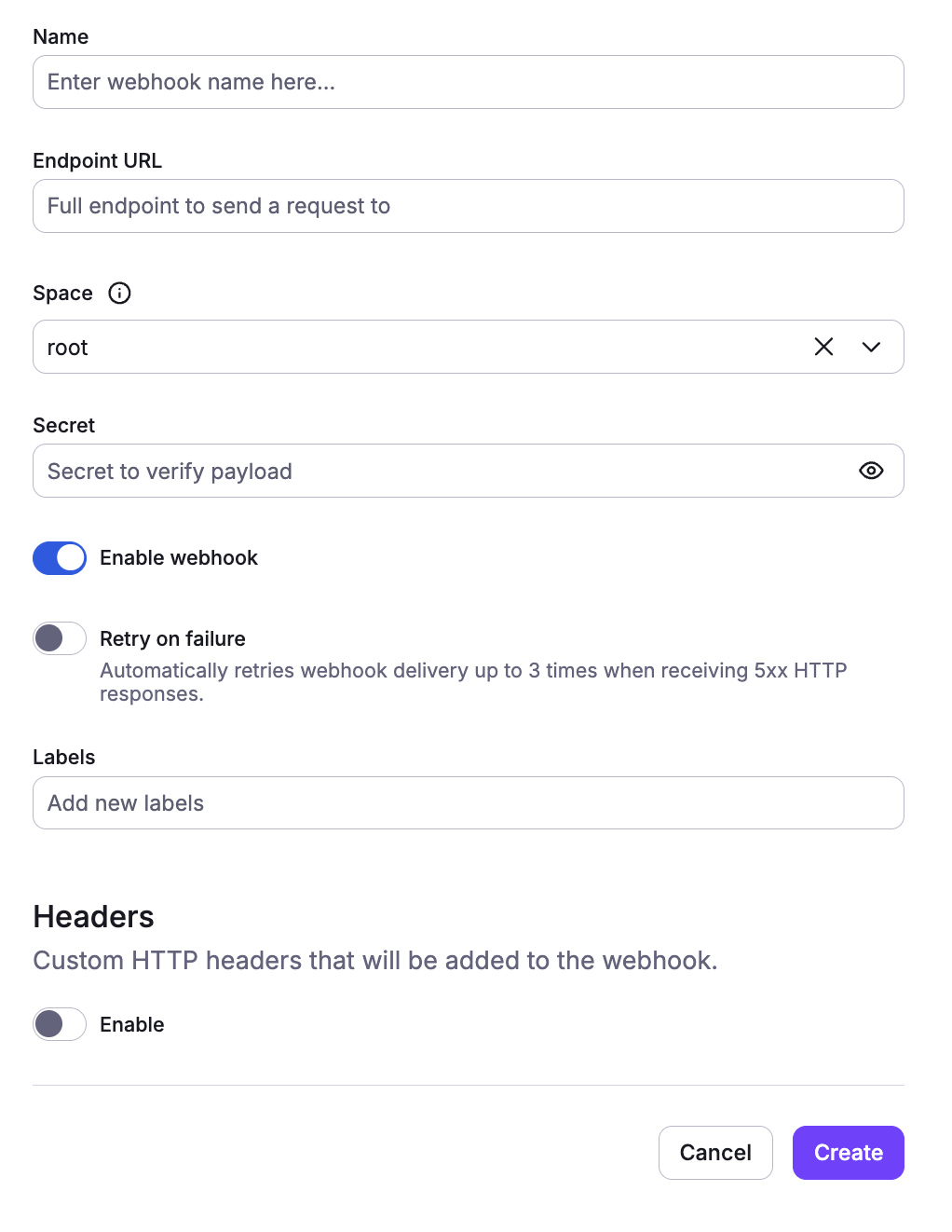952x1232 pixels.
Task: Disable the Enable webhook toggle
Action: (59, 557)
